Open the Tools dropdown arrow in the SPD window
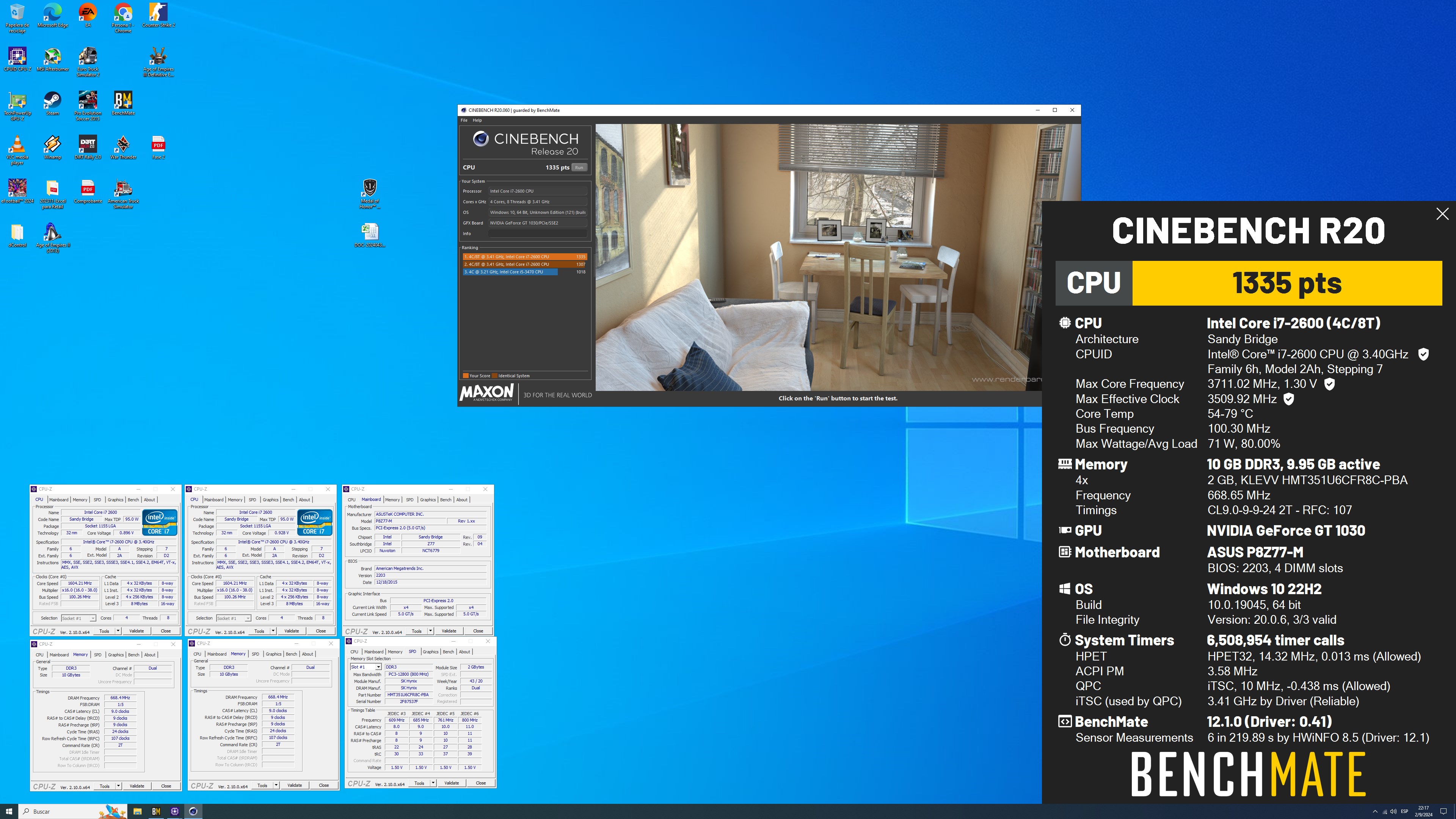Screen dimensions: 1456x819 tap(433, 783)
